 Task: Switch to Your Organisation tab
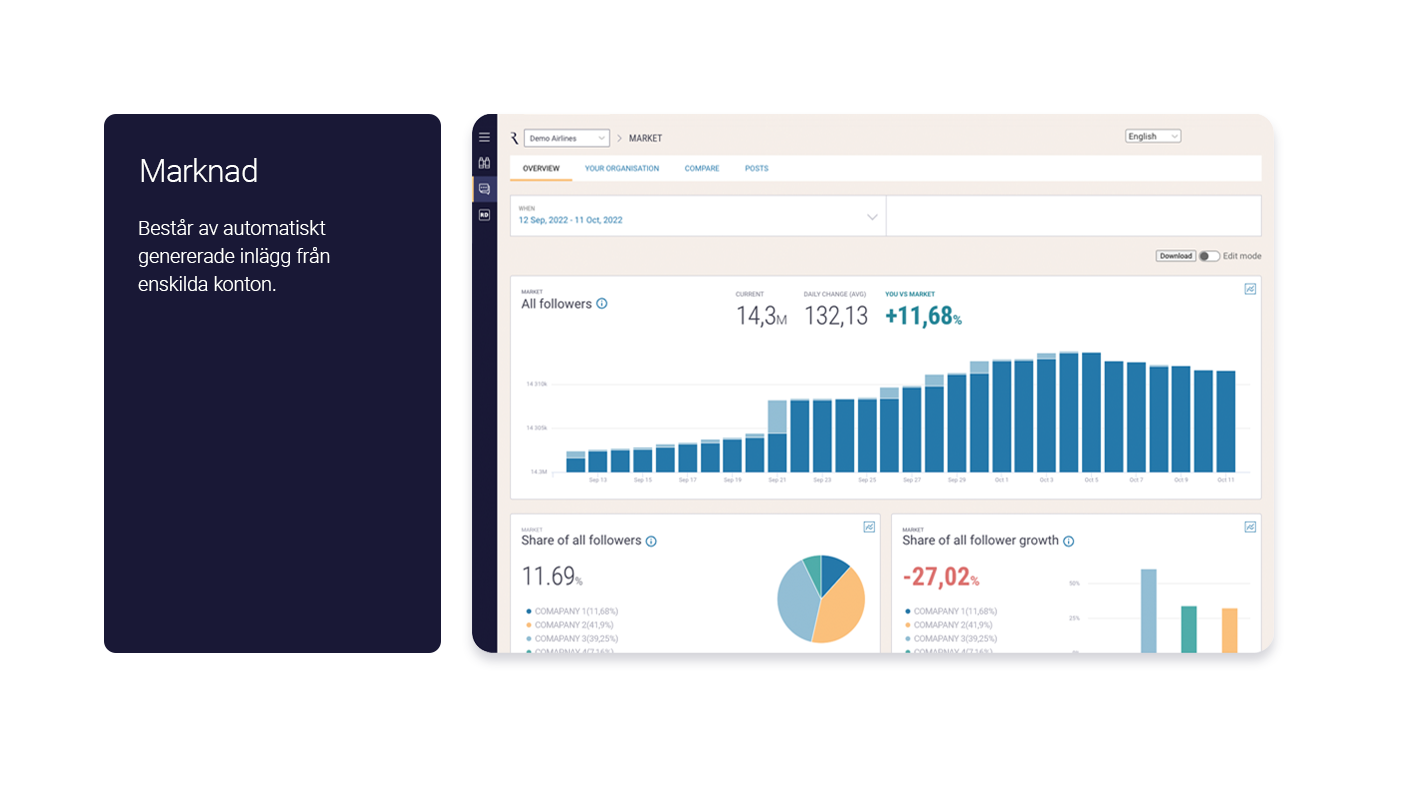(x=622, y=168)
